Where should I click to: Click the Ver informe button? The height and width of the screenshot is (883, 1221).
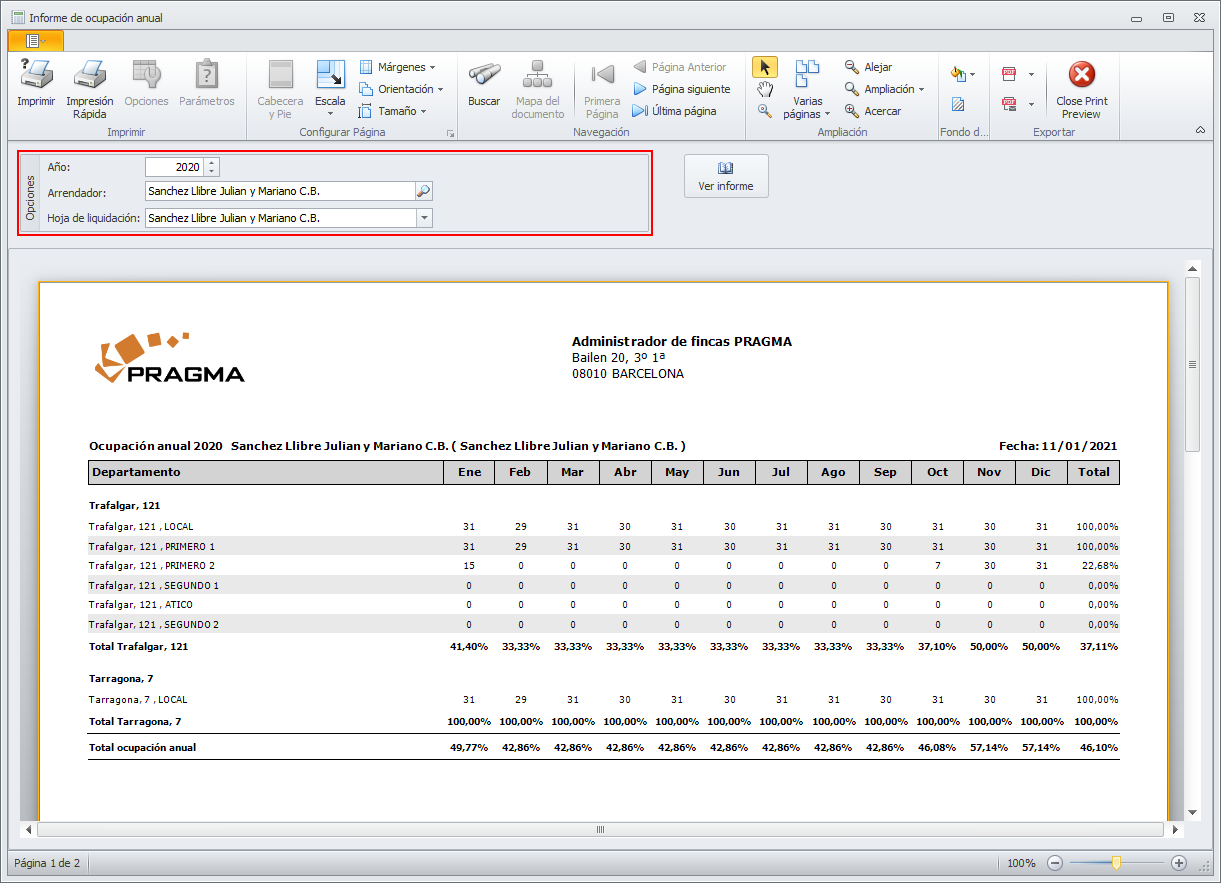pyautogui.click(x=726, y=176)
